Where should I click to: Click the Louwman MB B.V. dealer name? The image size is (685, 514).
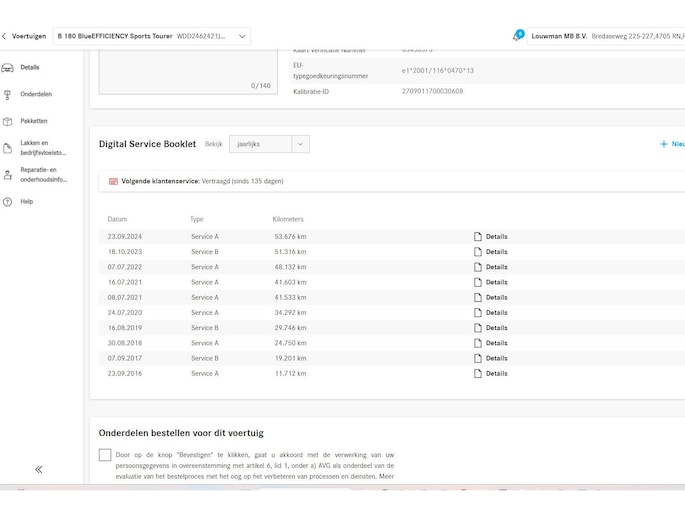(x=558, y=36)
